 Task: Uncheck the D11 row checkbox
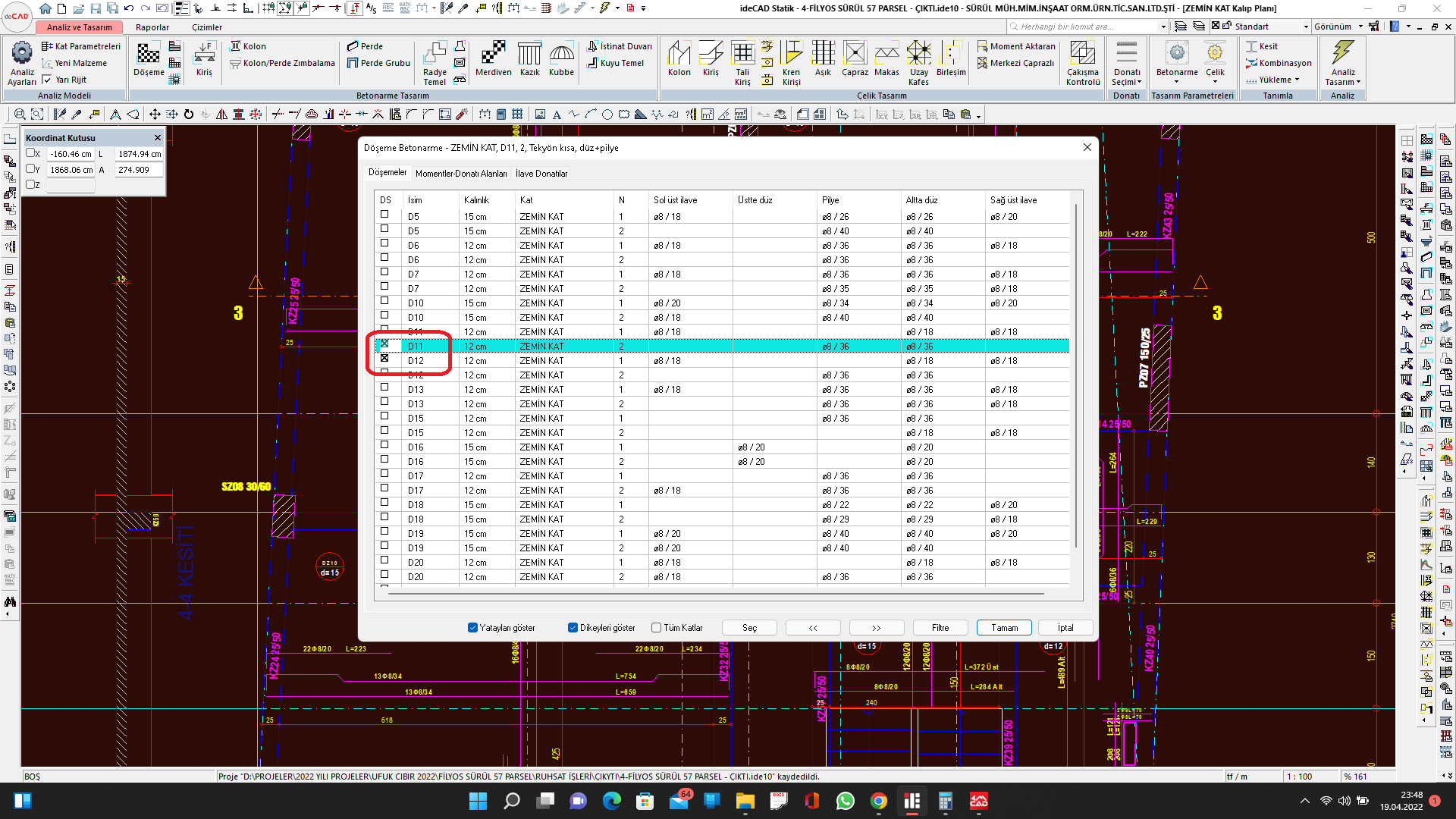point(384,344)
